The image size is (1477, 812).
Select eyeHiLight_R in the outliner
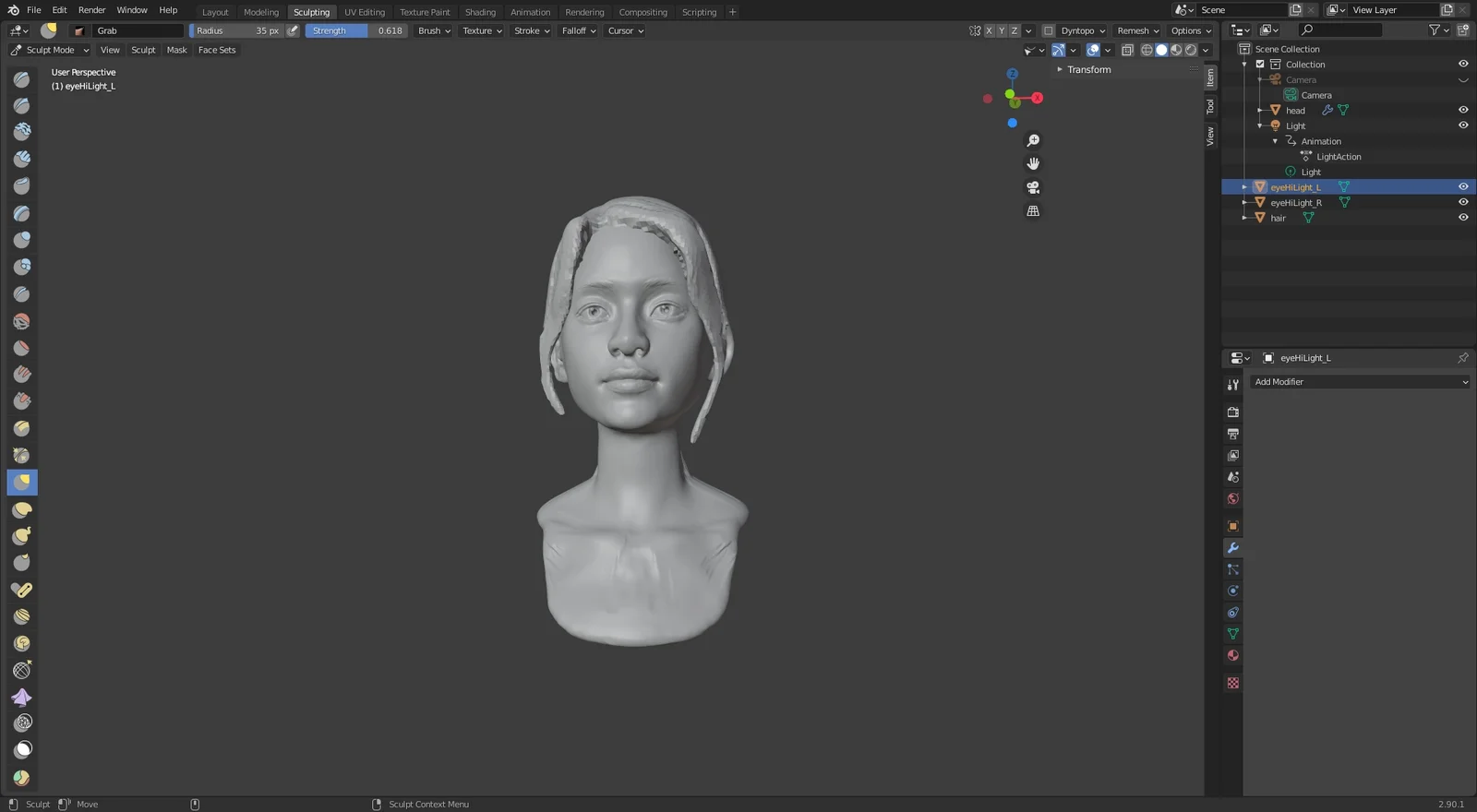tap(1296, 203)
